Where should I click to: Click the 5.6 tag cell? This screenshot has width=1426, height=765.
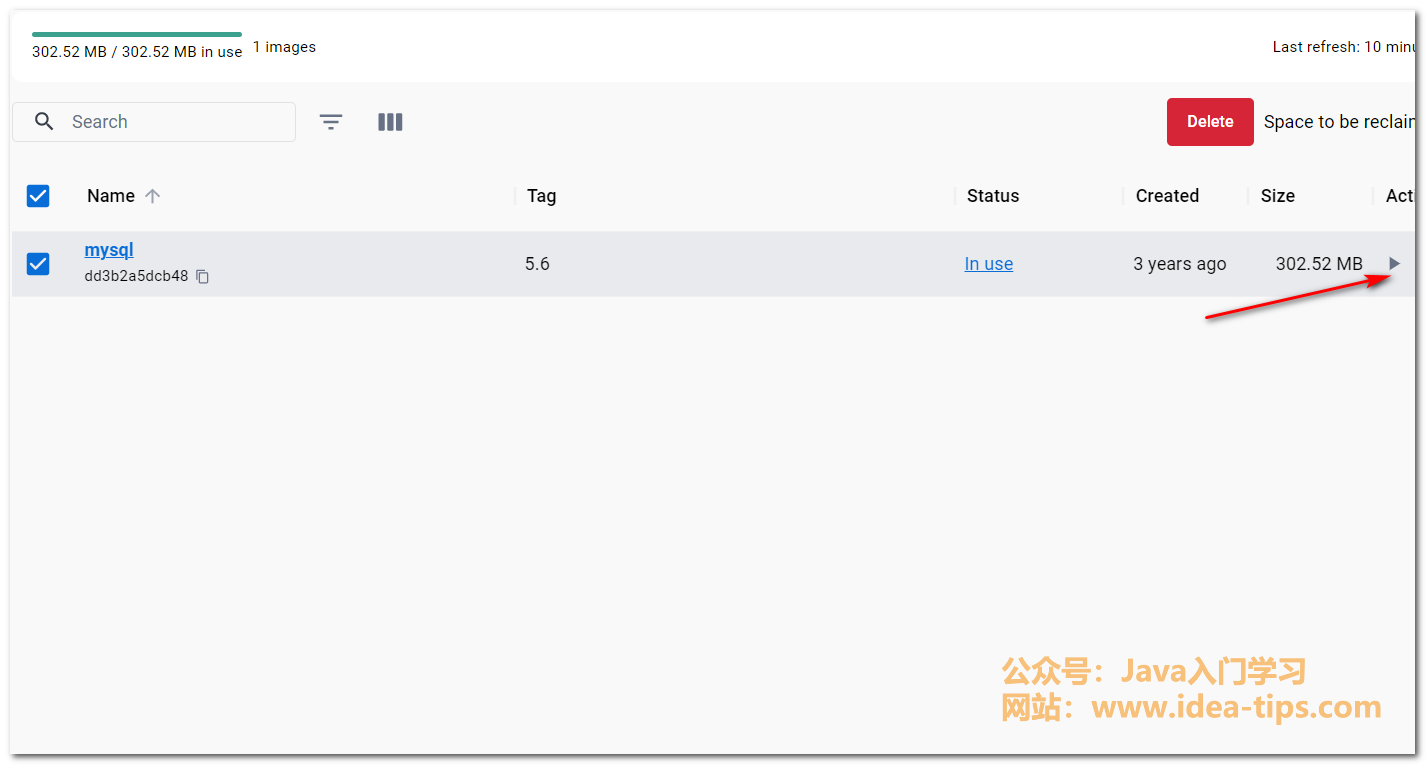538,264
